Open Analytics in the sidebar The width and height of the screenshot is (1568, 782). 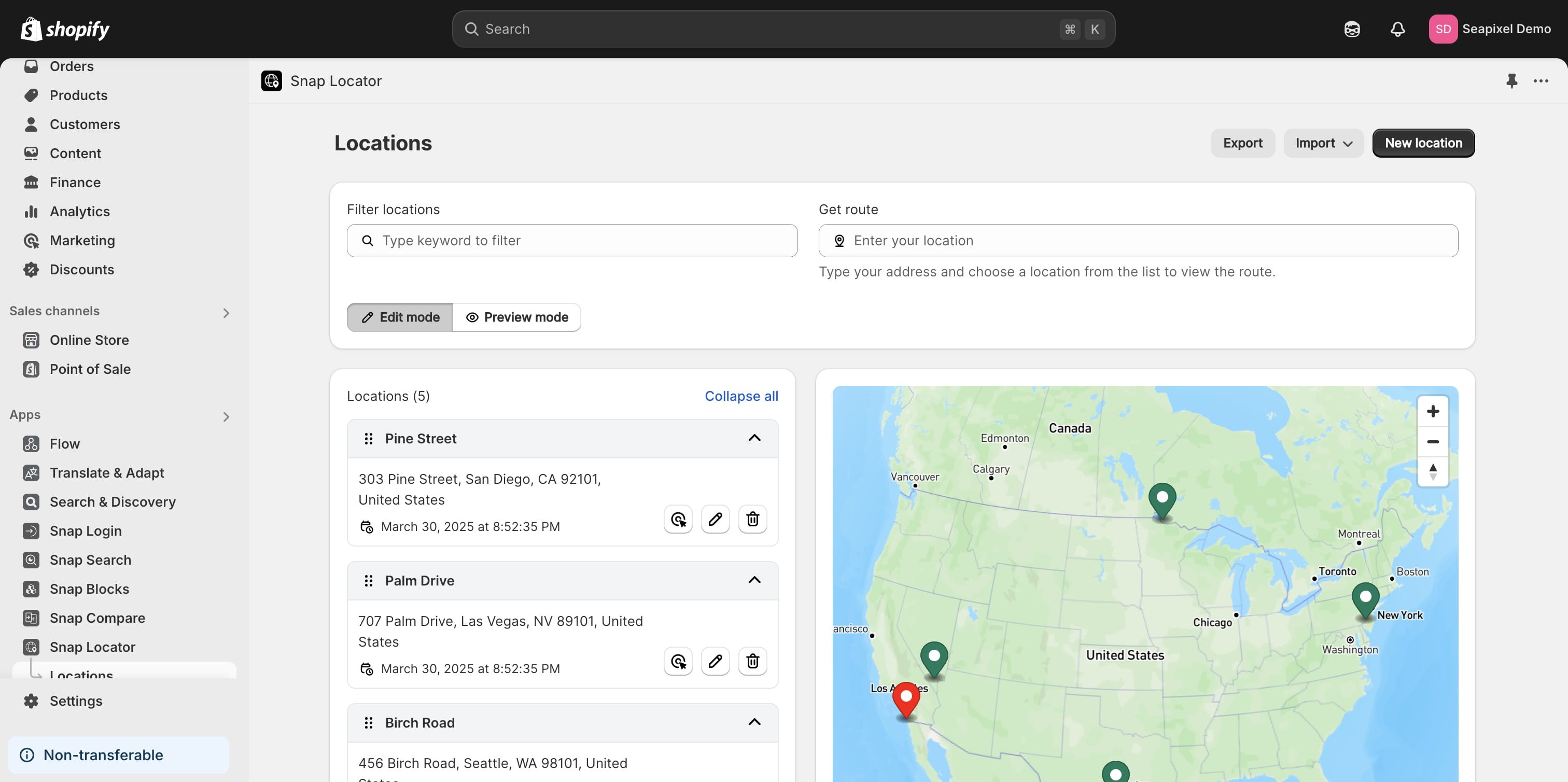pos(80,211)
